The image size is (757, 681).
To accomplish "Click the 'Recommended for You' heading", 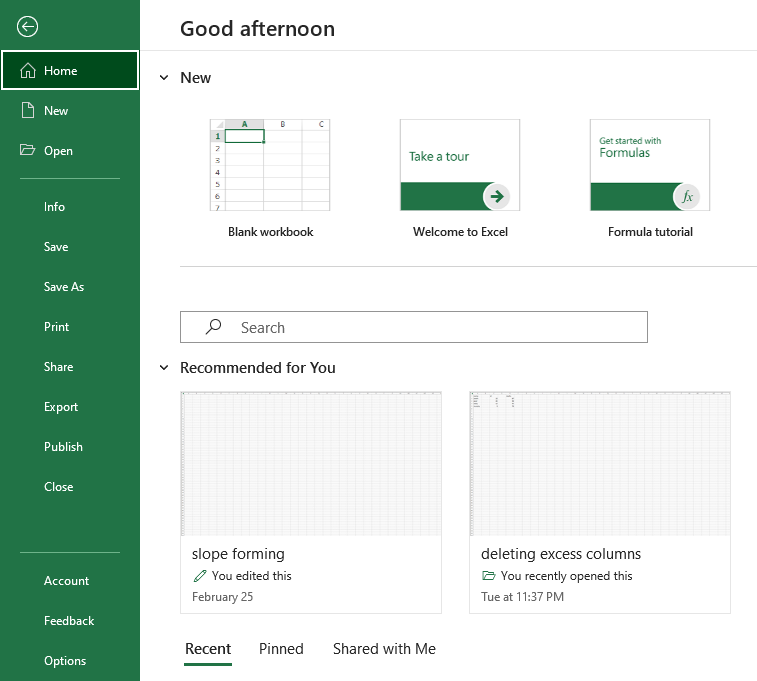I will 258,368.
